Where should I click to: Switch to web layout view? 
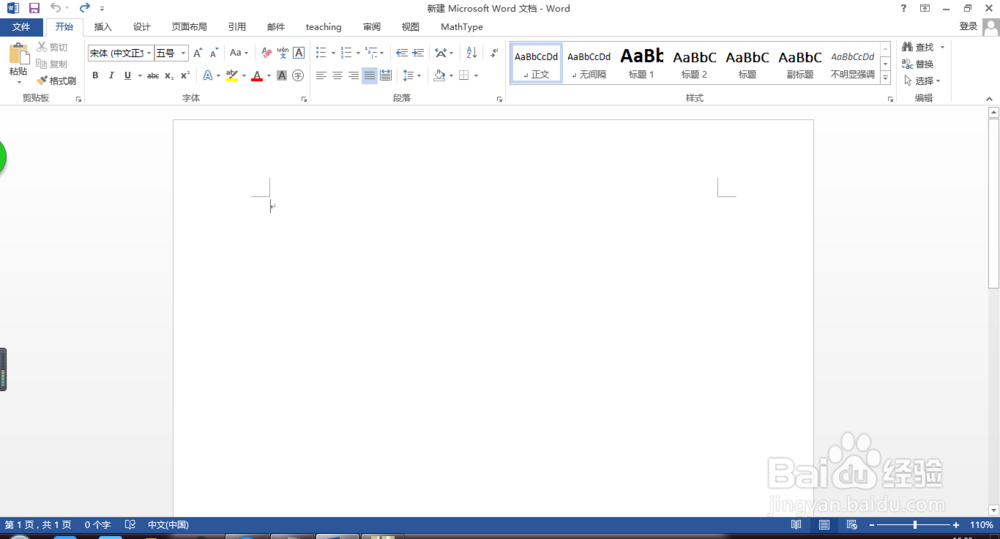851,524
